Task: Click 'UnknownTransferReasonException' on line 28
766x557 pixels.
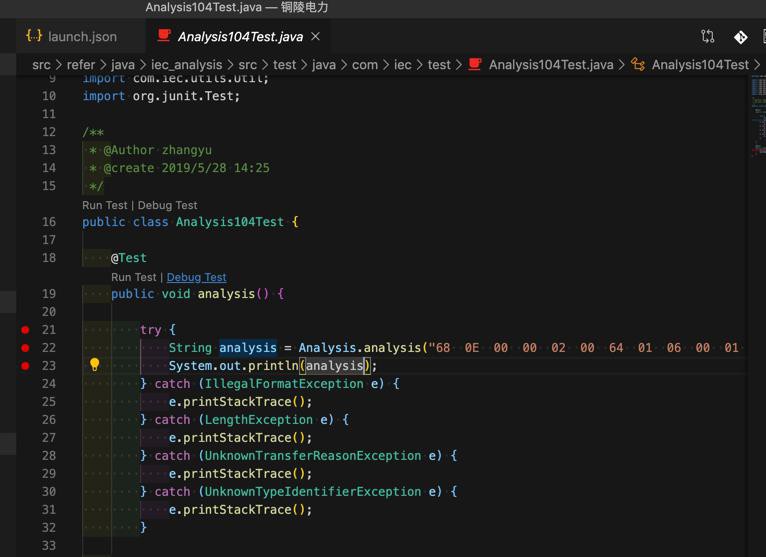Action: point(313,456)
